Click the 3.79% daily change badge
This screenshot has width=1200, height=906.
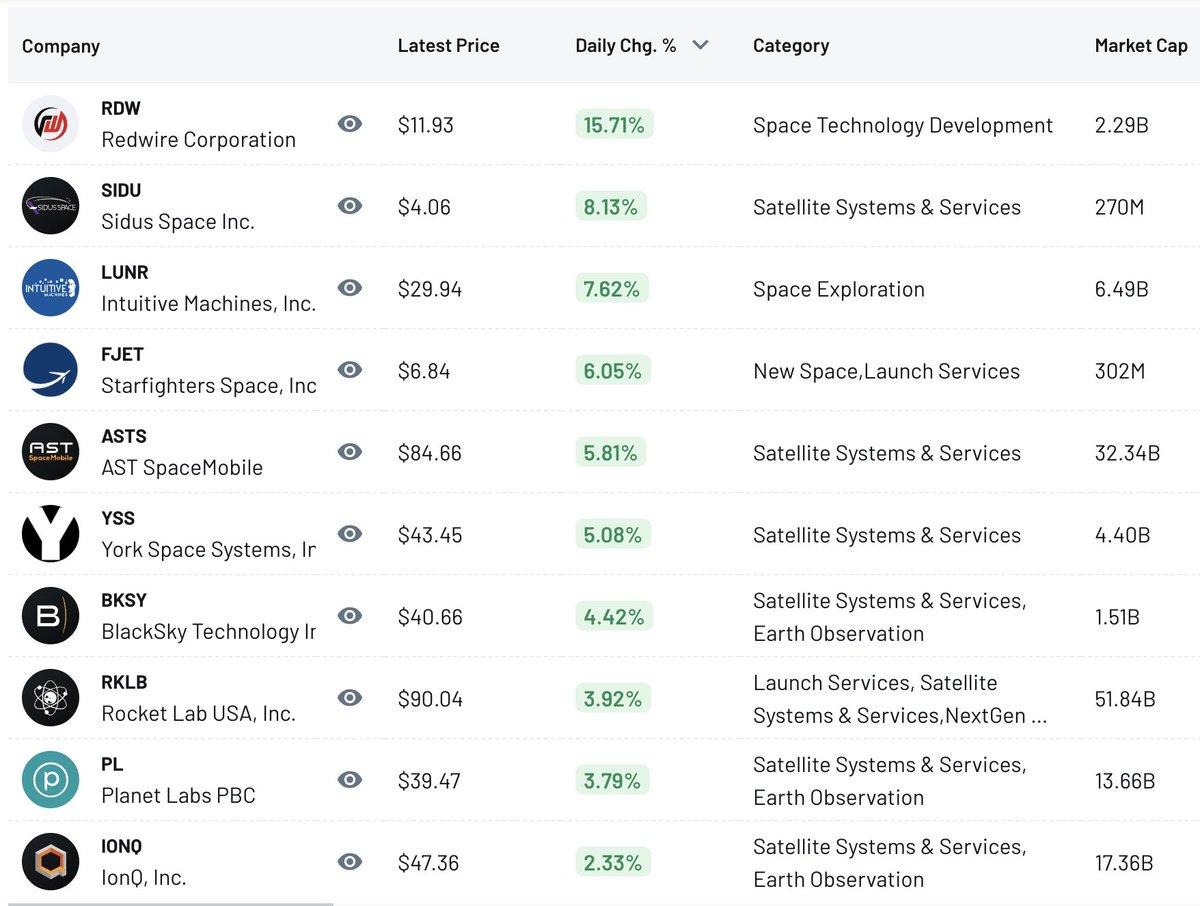tap(612, 780)
